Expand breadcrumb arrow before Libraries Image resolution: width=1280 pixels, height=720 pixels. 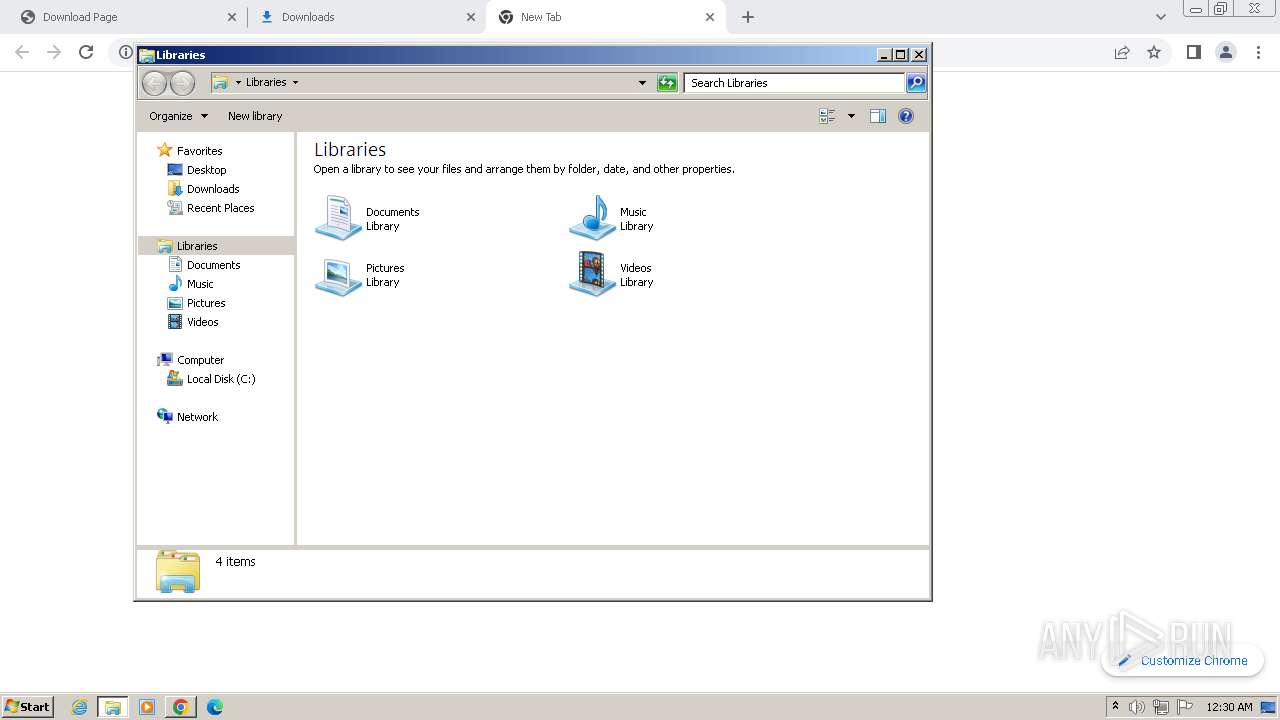point(238,83)
